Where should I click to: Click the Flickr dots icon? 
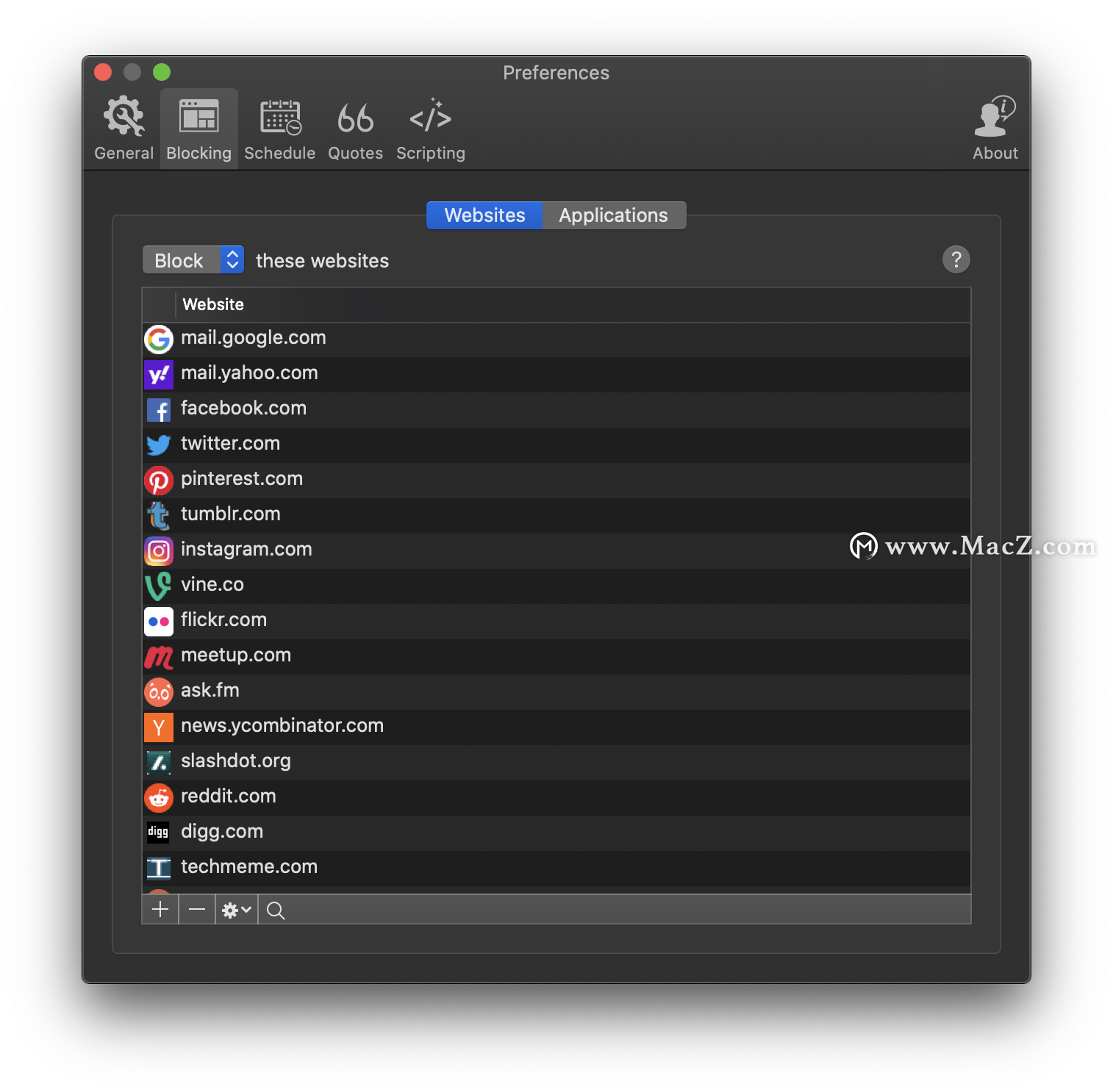(x=159, y=621)
